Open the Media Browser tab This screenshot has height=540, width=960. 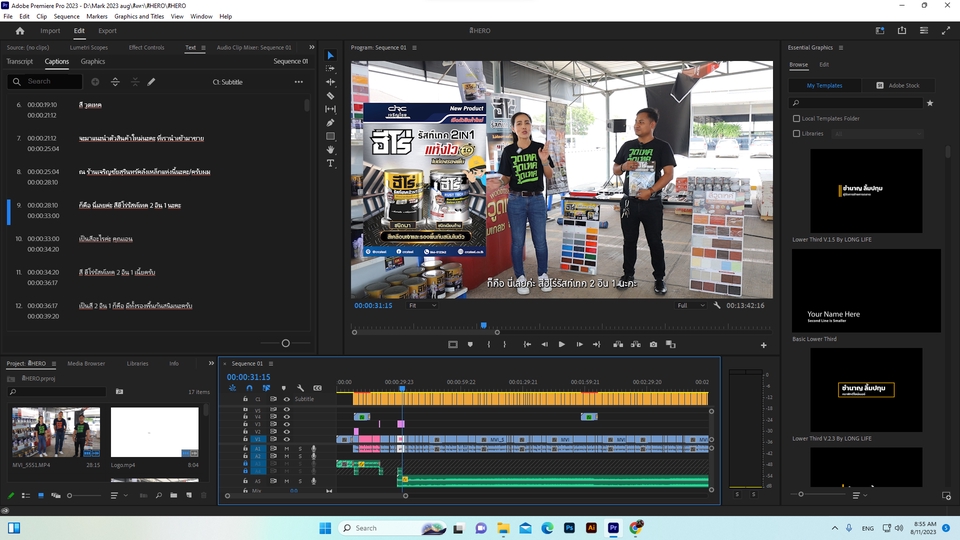click(x=86, y=363)
